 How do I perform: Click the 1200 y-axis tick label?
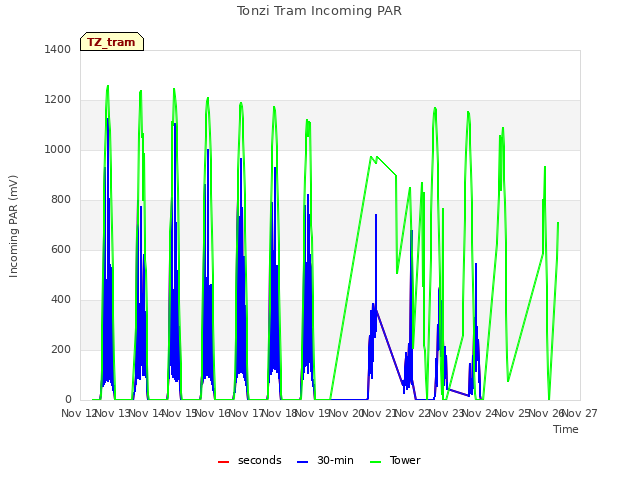click(x=58, y=100)
